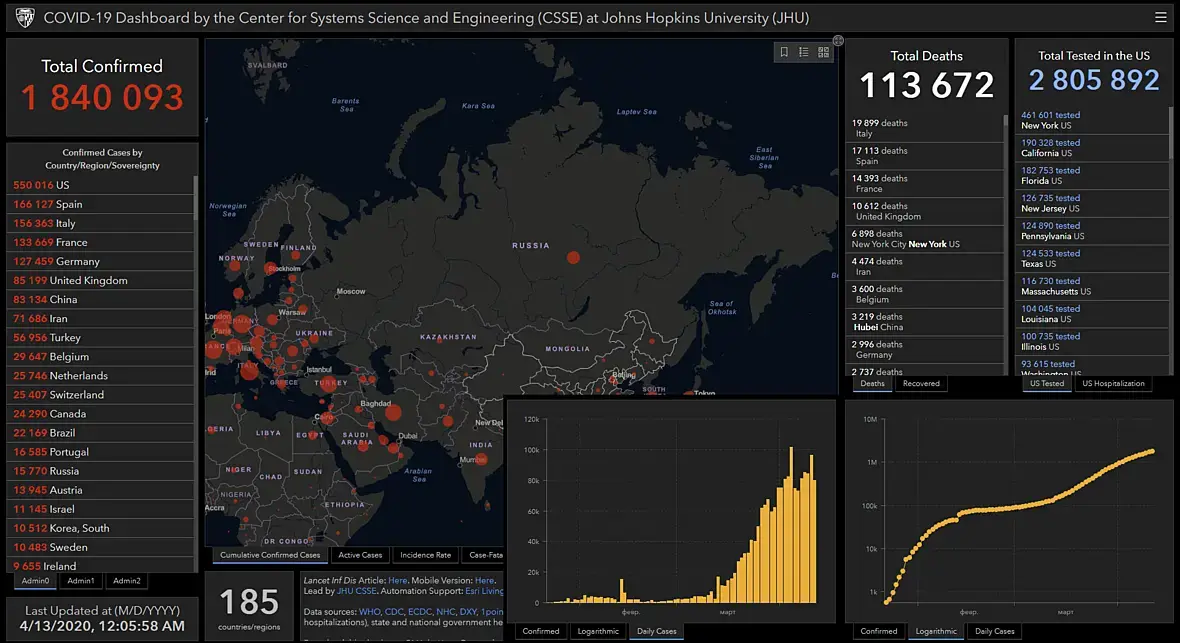This screenshot has width=1180, height=643.
Task: Select the Admin2 tab
Action: (x=127, y=580)
